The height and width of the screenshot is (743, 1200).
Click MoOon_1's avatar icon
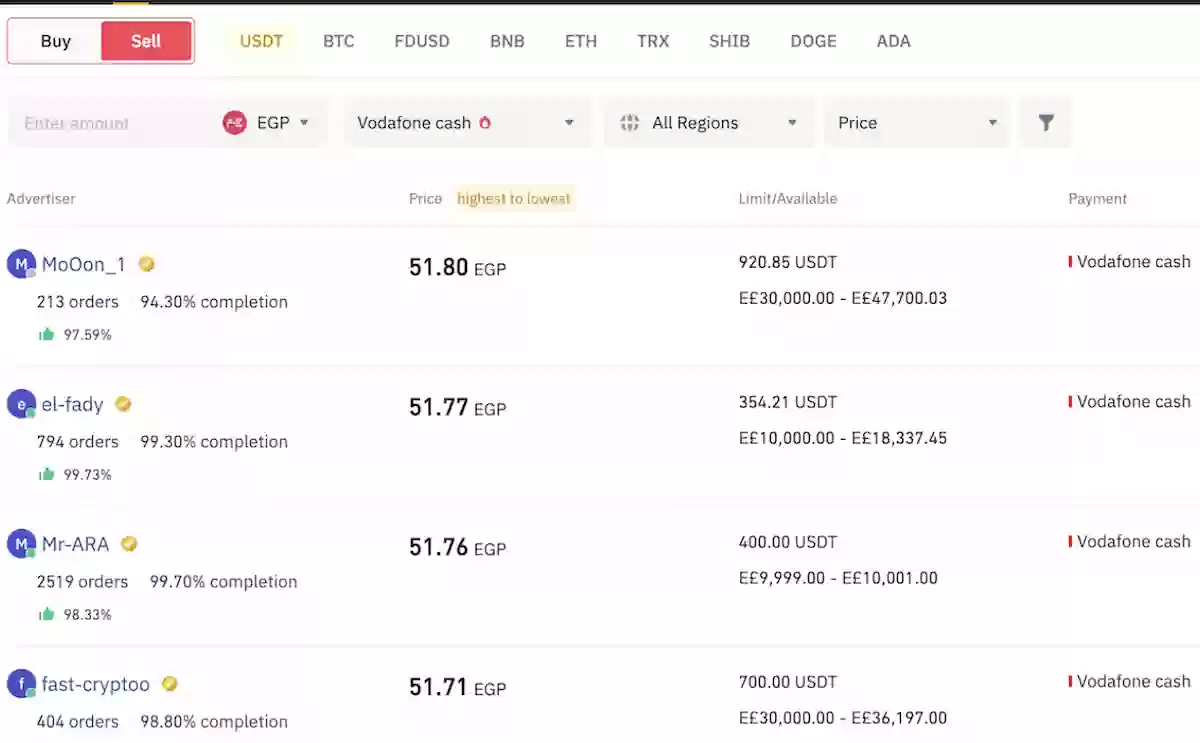pyautogui.click(x=21, y=263)
